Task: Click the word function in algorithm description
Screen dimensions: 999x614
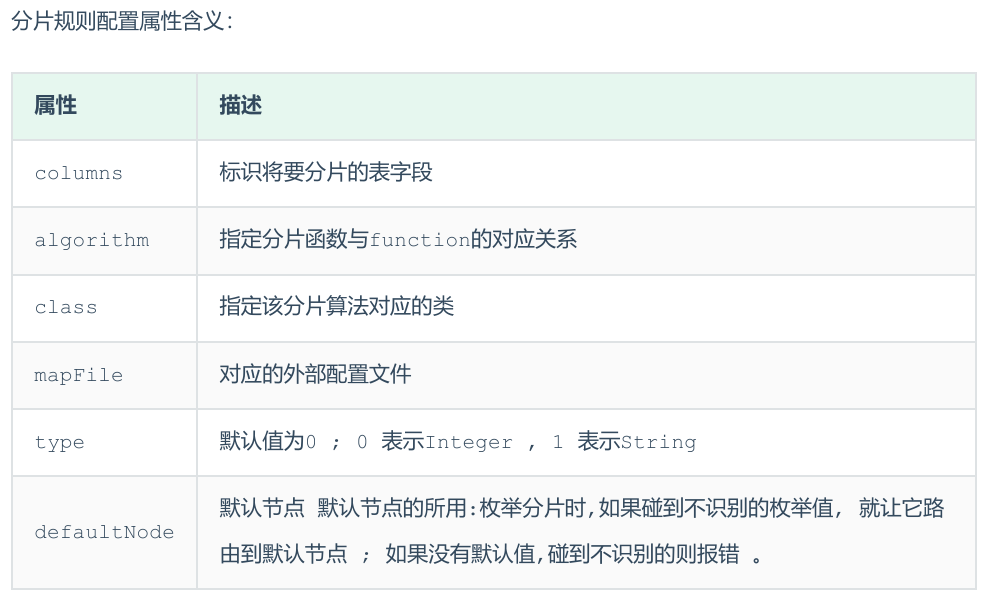Action: 420,240
